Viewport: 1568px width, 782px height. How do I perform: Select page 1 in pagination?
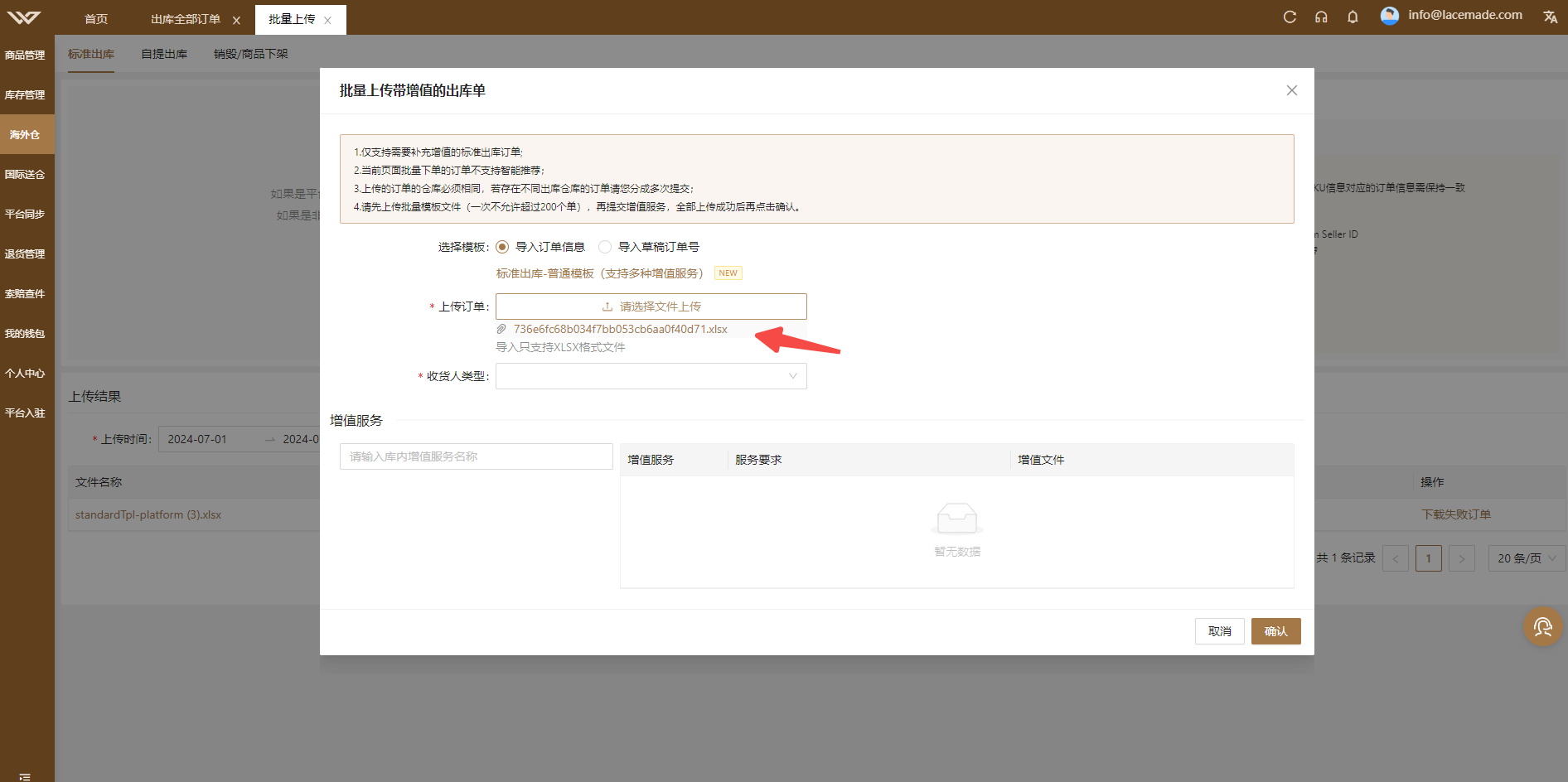1429,558
